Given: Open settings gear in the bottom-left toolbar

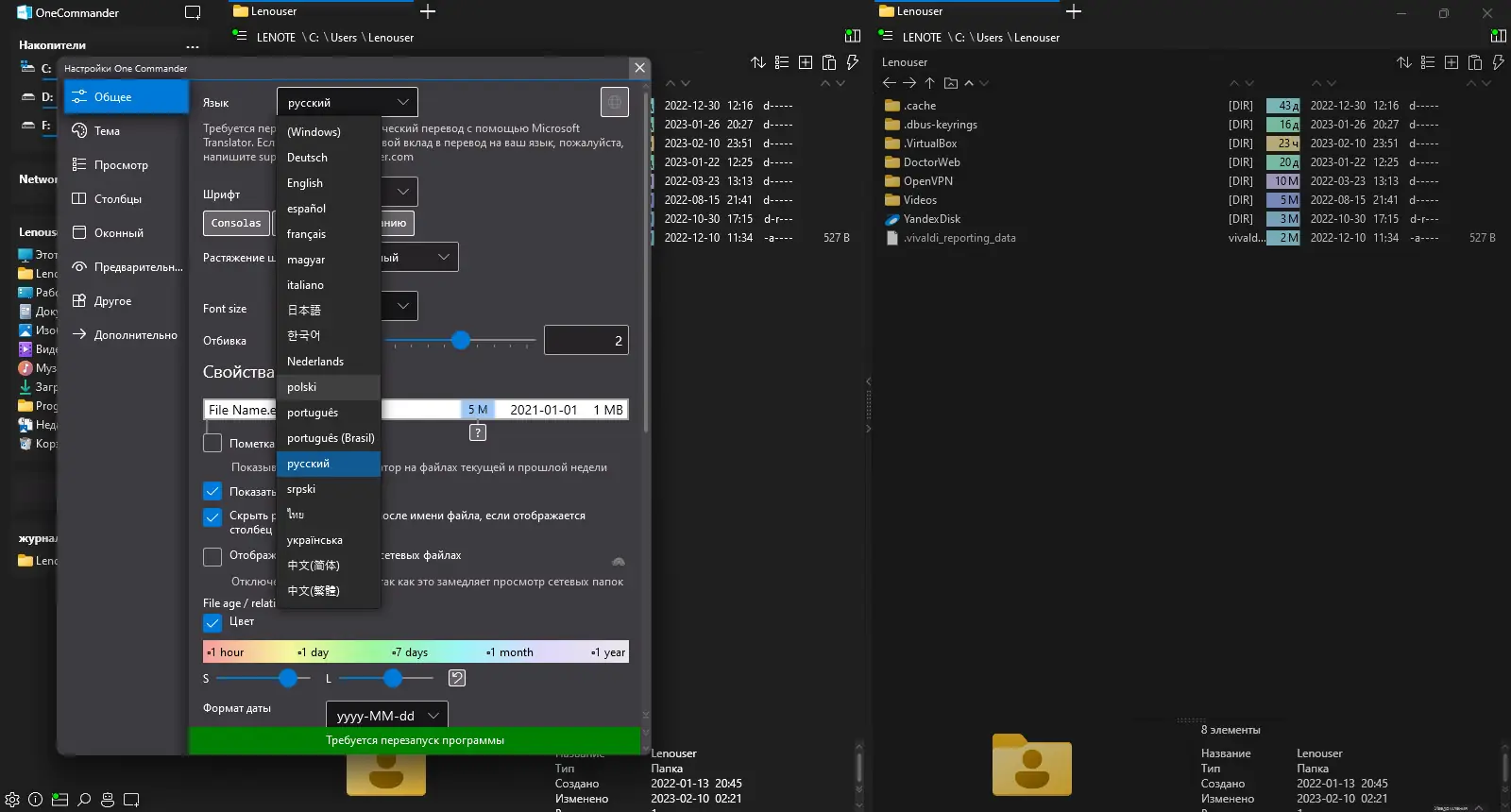Looking at the screenshot, I should pyautogui.click(x=12, y=799).
